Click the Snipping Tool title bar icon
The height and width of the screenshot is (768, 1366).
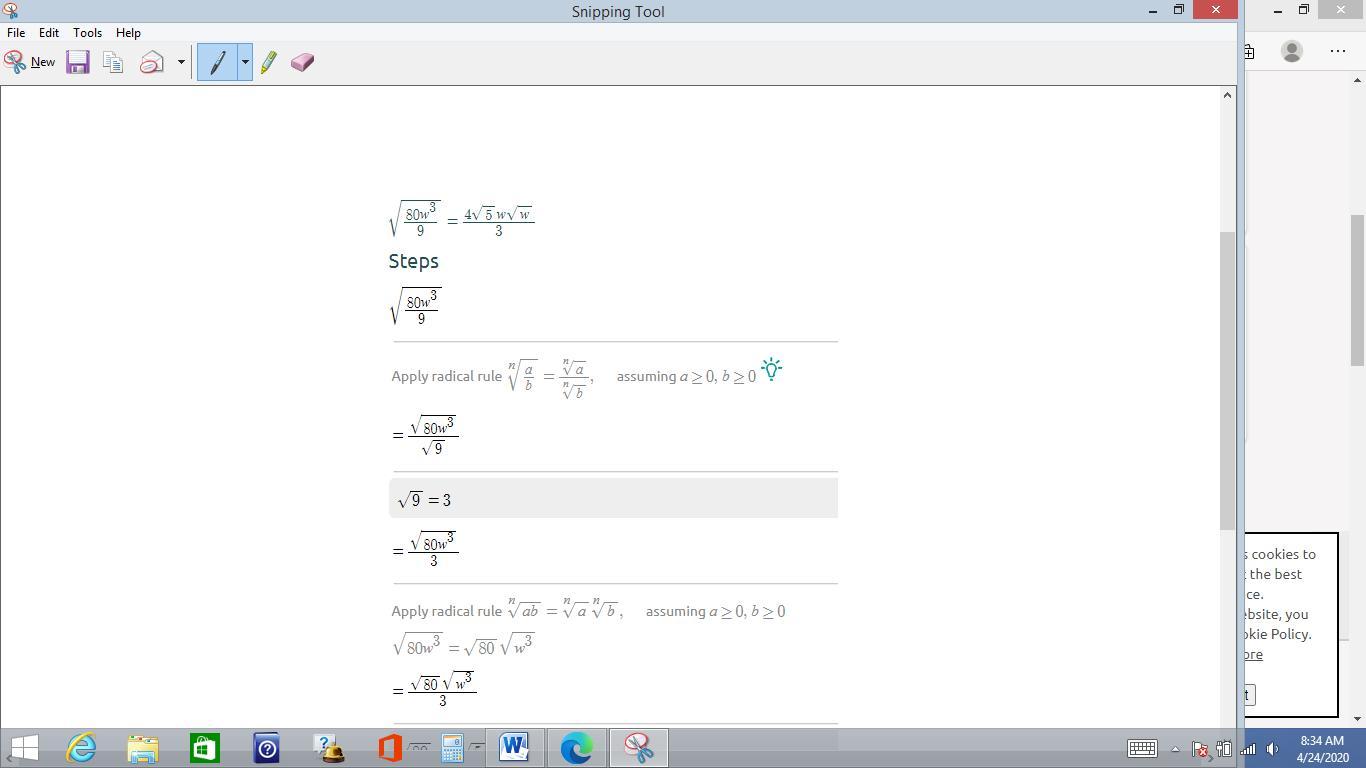pos(10,10)
